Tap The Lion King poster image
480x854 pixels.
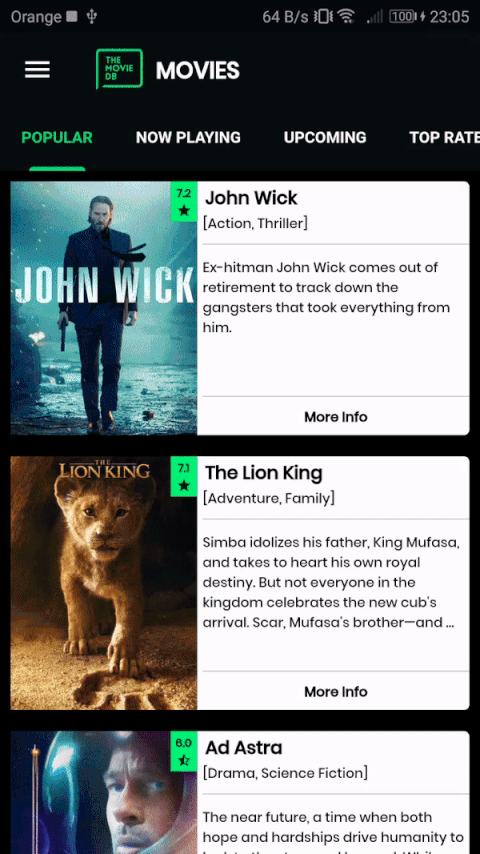104,583
